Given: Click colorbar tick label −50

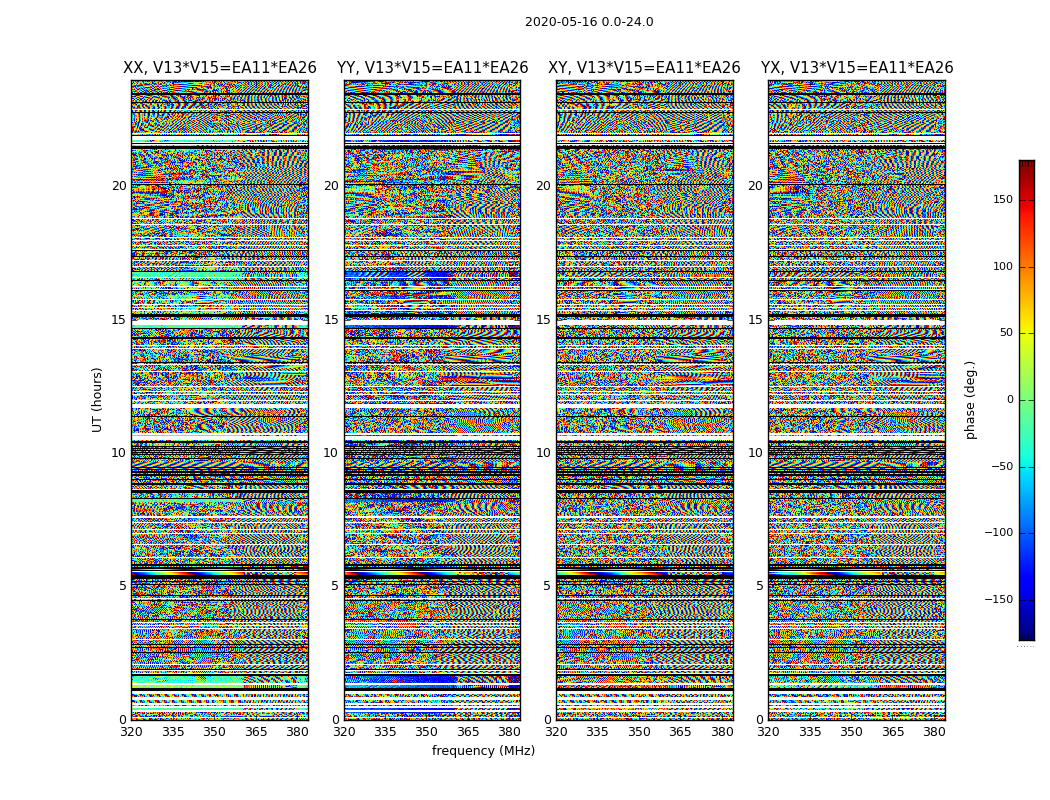Looking at the screenshot, I should tap(1002, 466).
